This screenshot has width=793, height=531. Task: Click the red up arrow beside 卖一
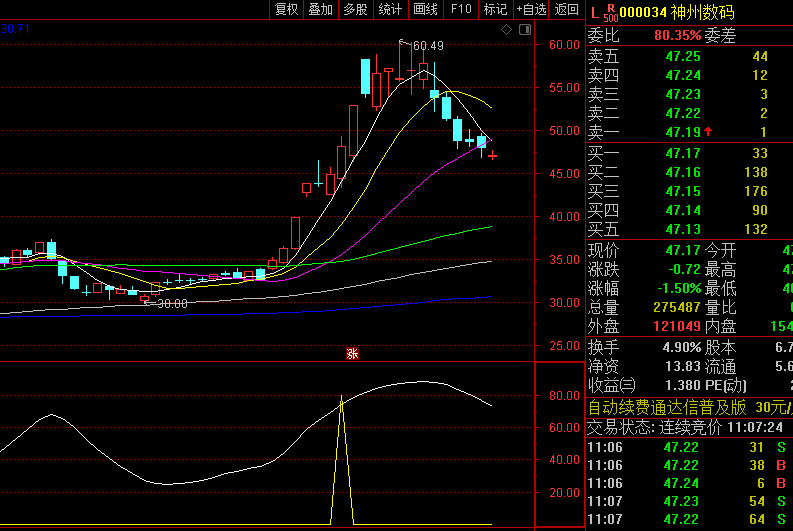(709, 132)
